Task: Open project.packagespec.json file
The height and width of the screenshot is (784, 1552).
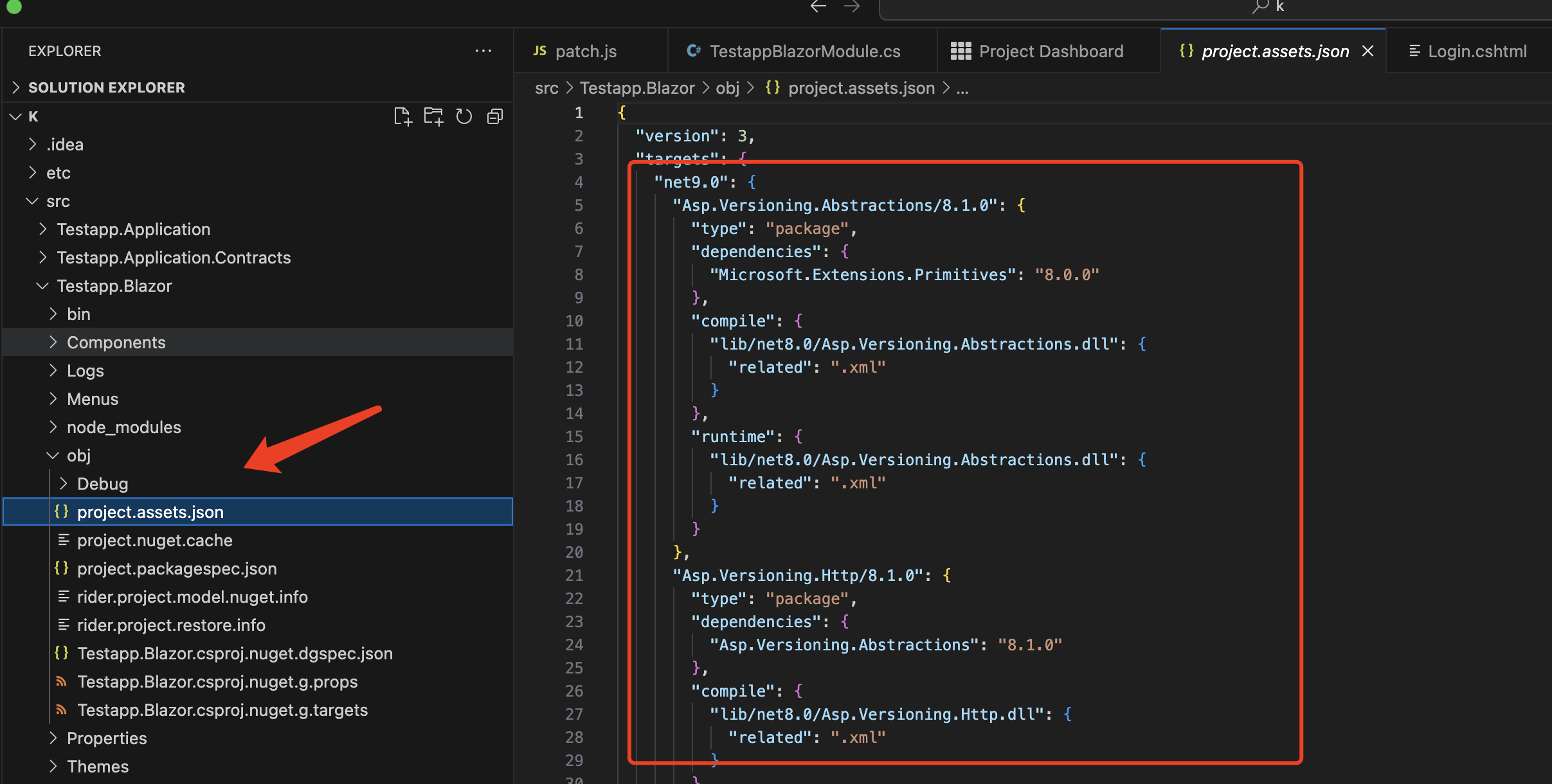Action: (177, 569)
